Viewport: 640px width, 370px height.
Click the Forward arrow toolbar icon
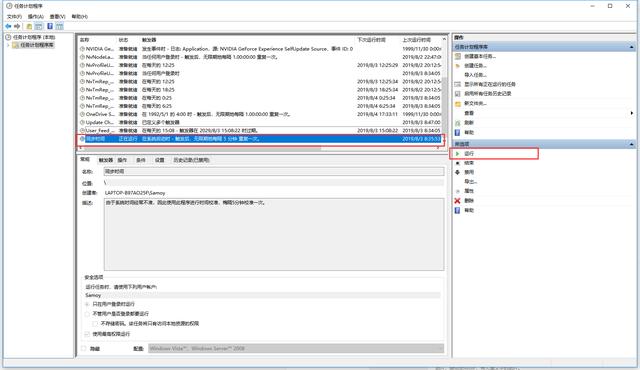(17, 26)
